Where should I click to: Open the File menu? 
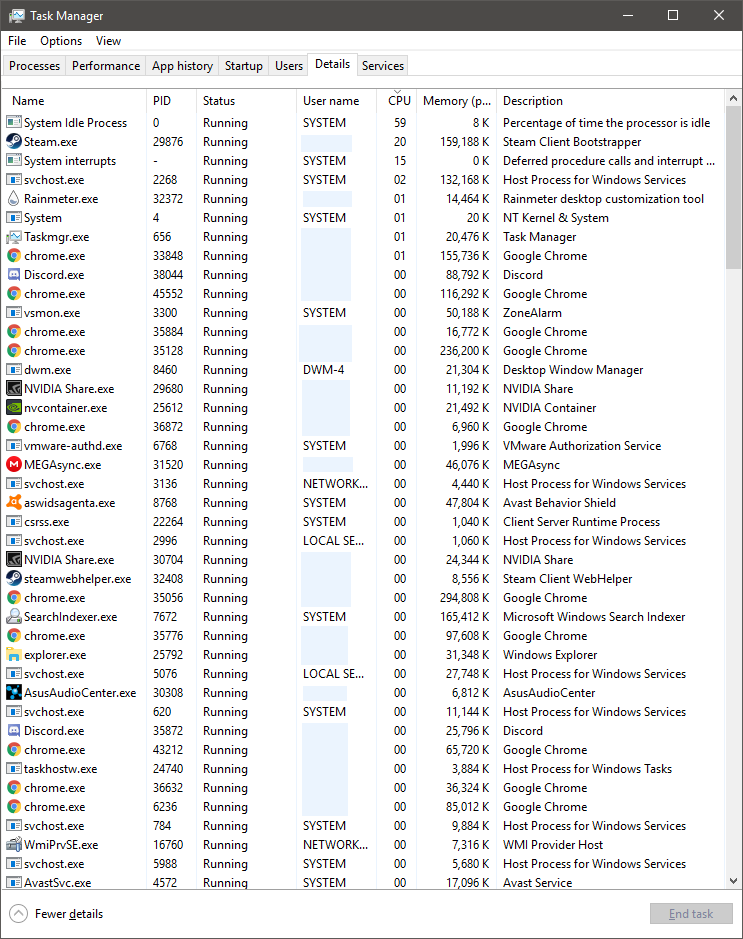17,41
